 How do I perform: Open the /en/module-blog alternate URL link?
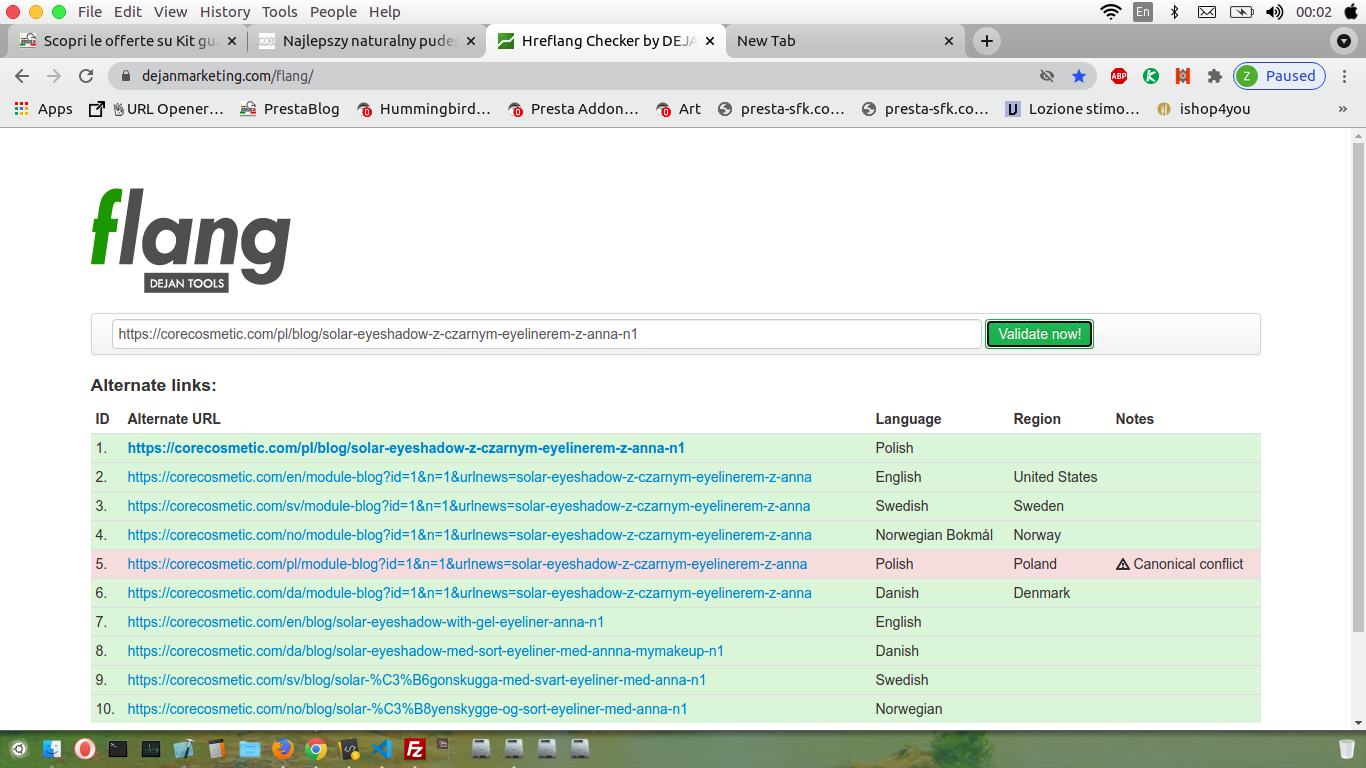(470, 477)
